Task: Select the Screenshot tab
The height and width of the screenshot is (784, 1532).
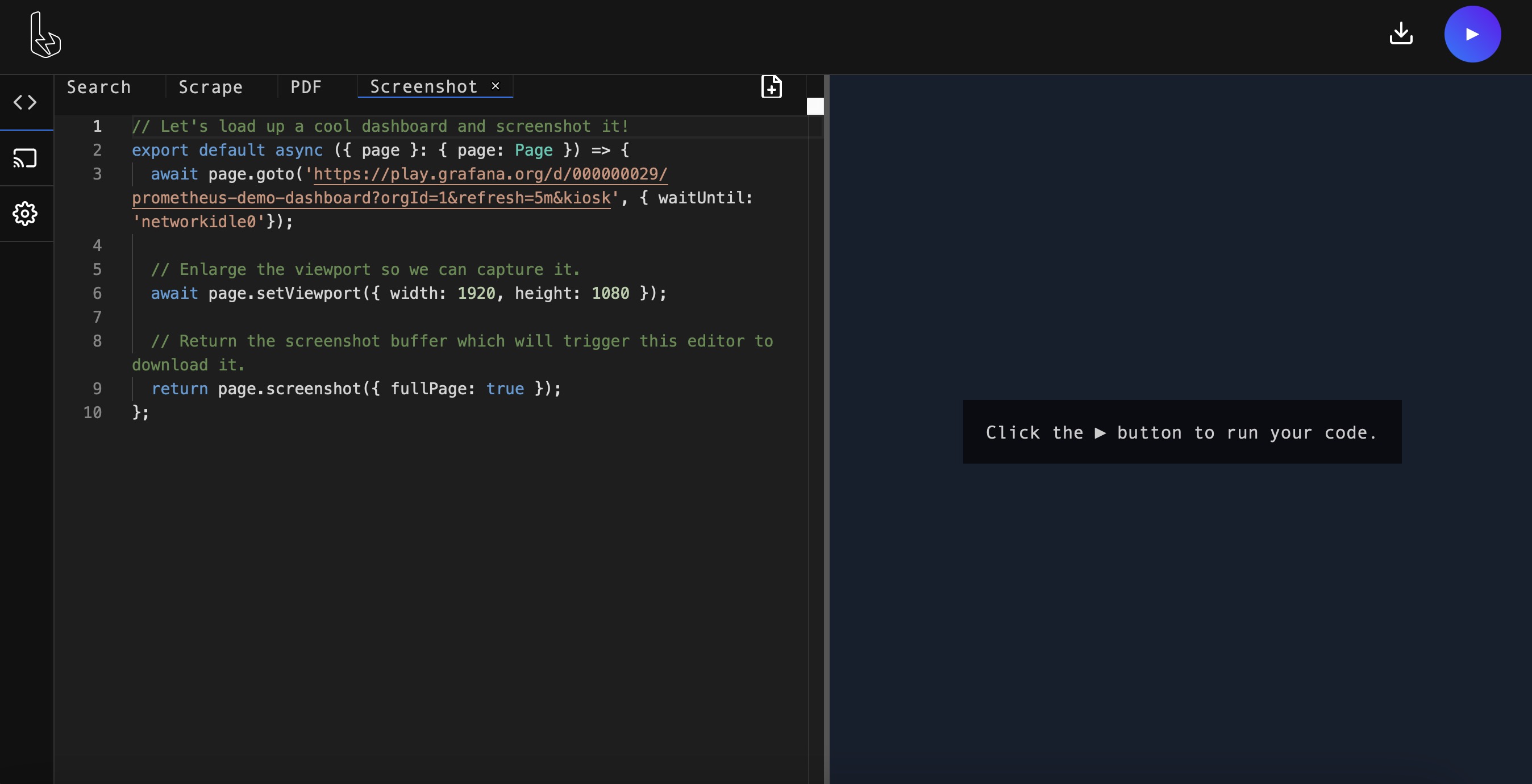Action: pos(423,87)
